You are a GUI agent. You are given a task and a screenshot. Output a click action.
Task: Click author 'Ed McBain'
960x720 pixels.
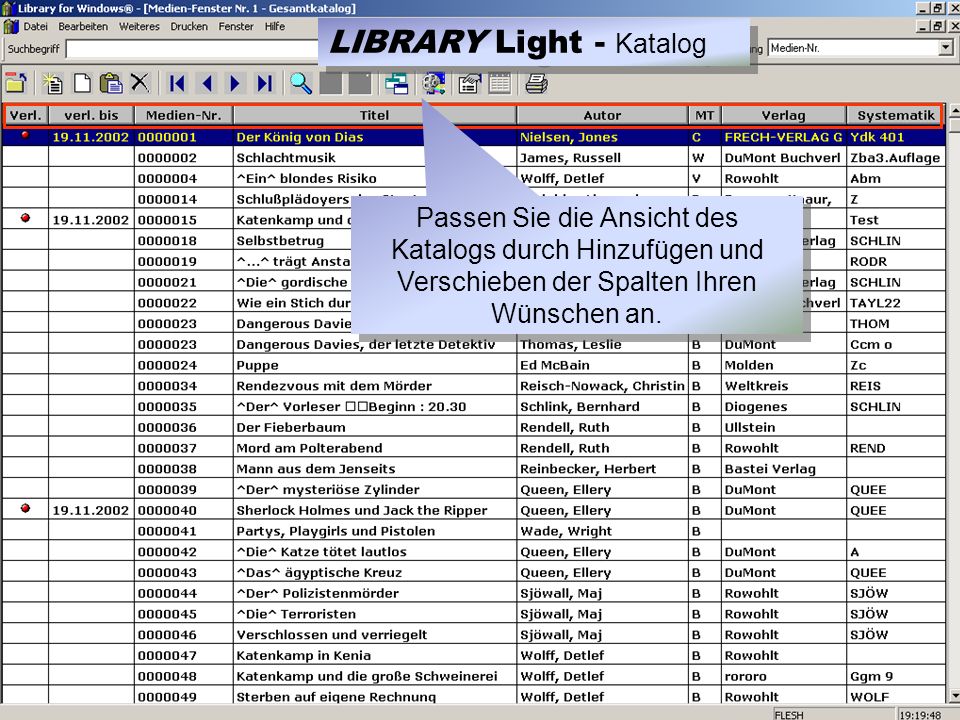[555, 366]
